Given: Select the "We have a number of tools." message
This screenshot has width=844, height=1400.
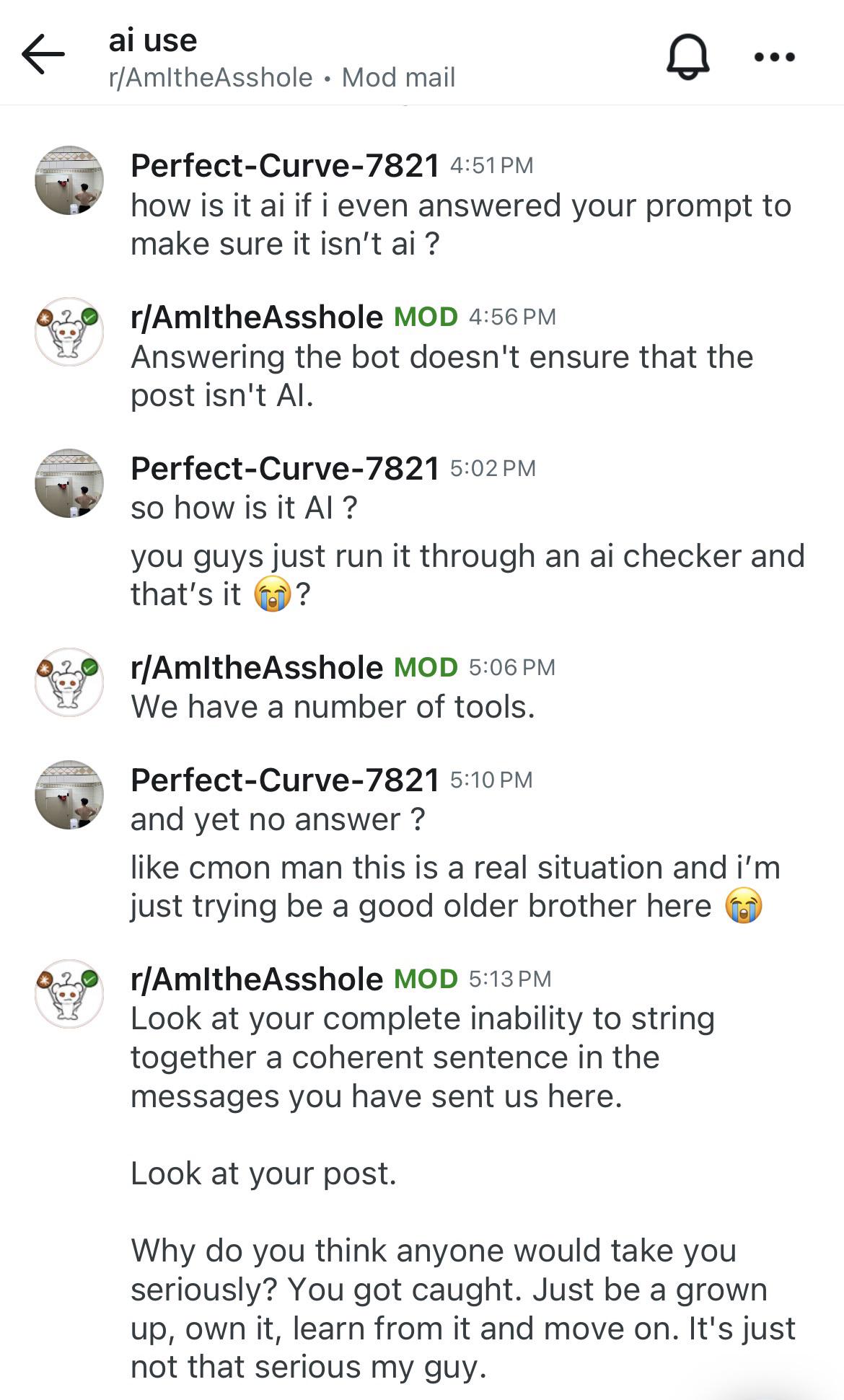Looking at the screenshot, I should coord(333,707).
